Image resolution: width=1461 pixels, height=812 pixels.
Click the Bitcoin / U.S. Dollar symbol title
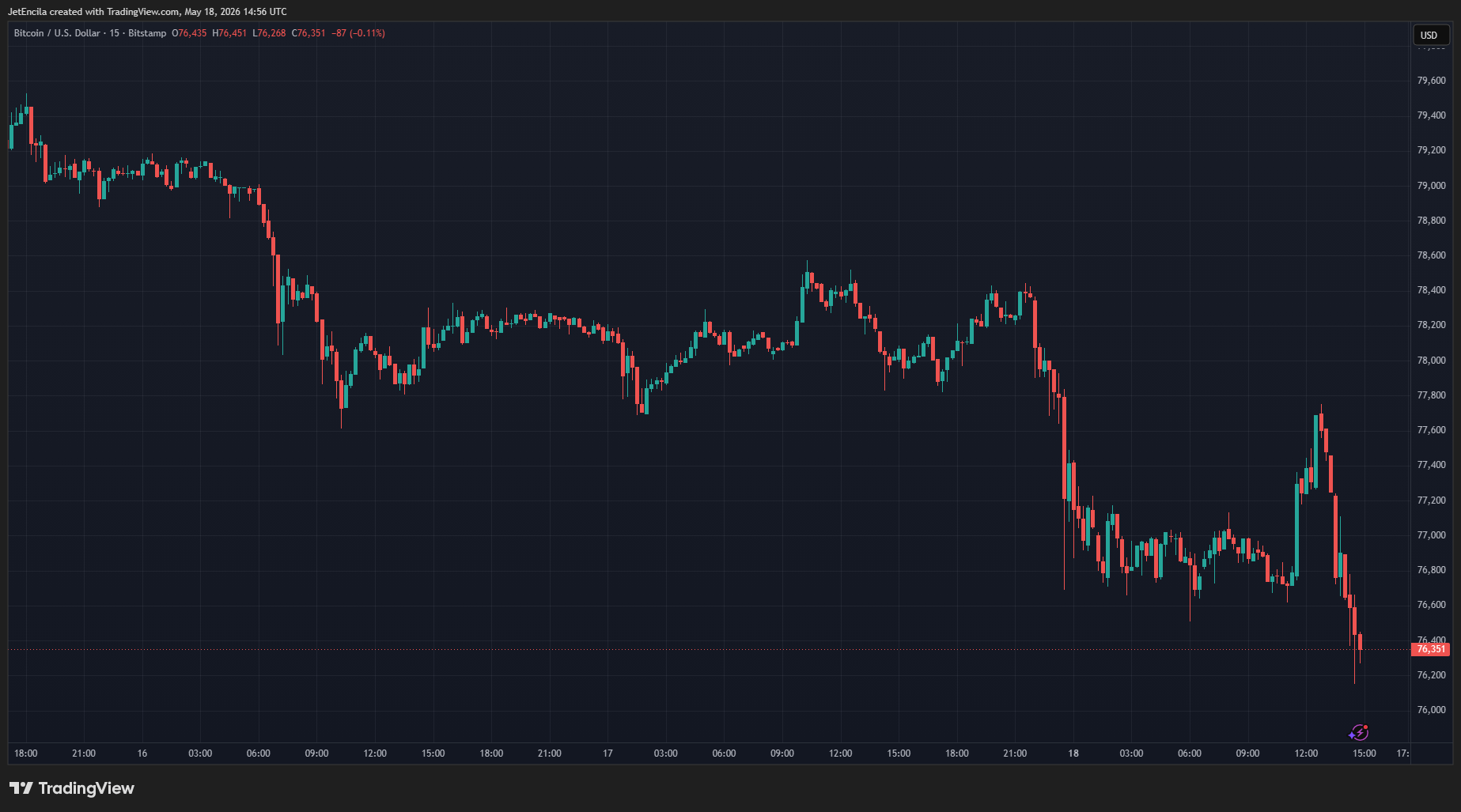tap(57, 33)
